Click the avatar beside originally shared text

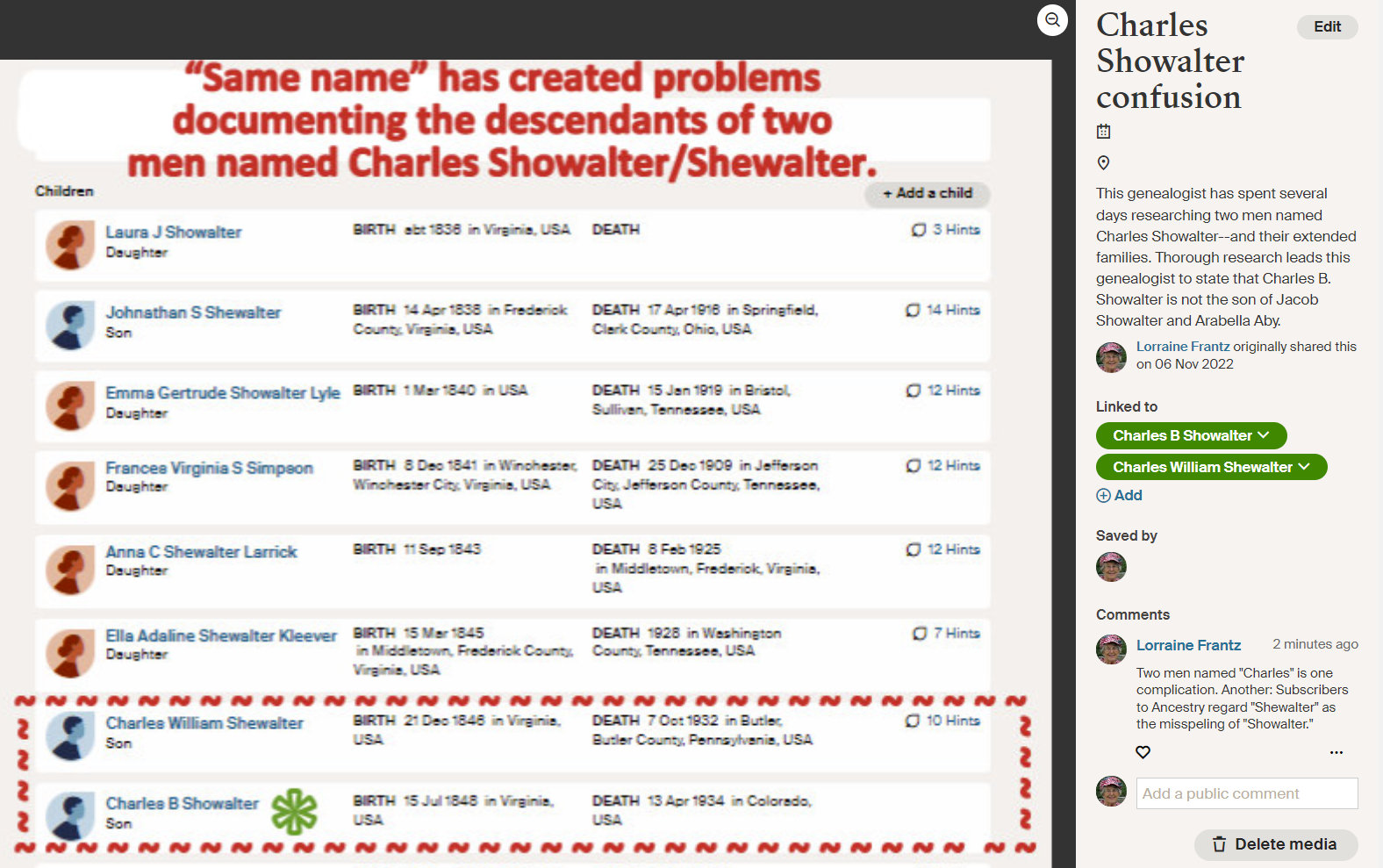[1111, 357]
